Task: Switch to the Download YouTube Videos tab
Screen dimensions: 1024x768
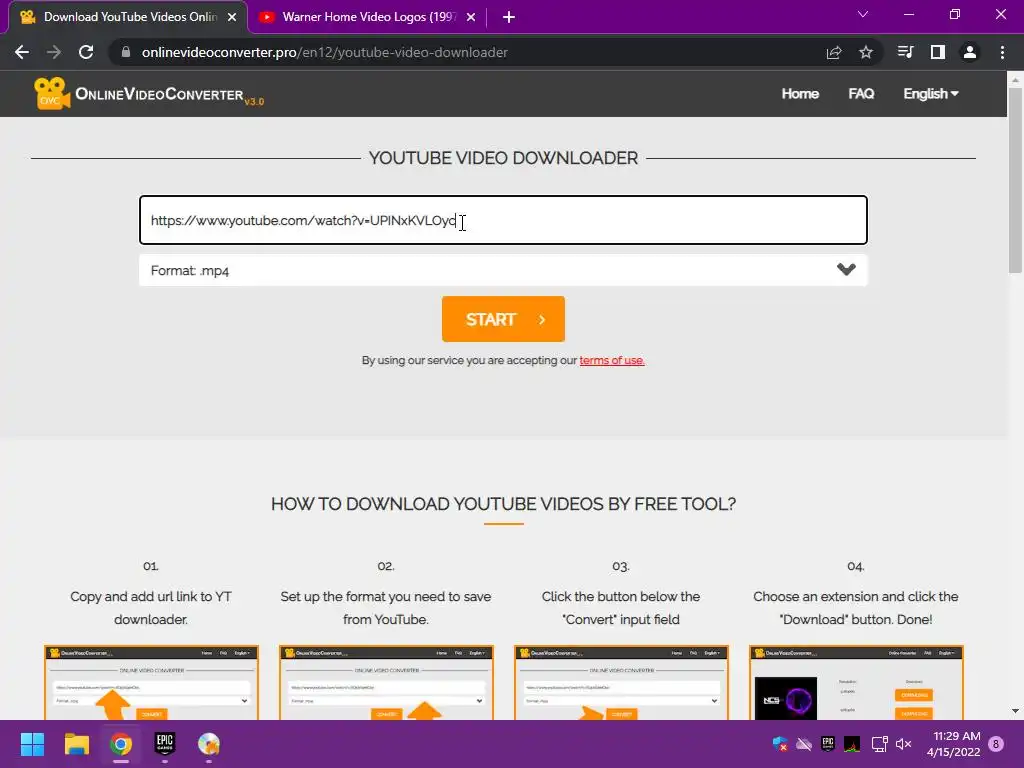Action: click(x=129, y=18)
